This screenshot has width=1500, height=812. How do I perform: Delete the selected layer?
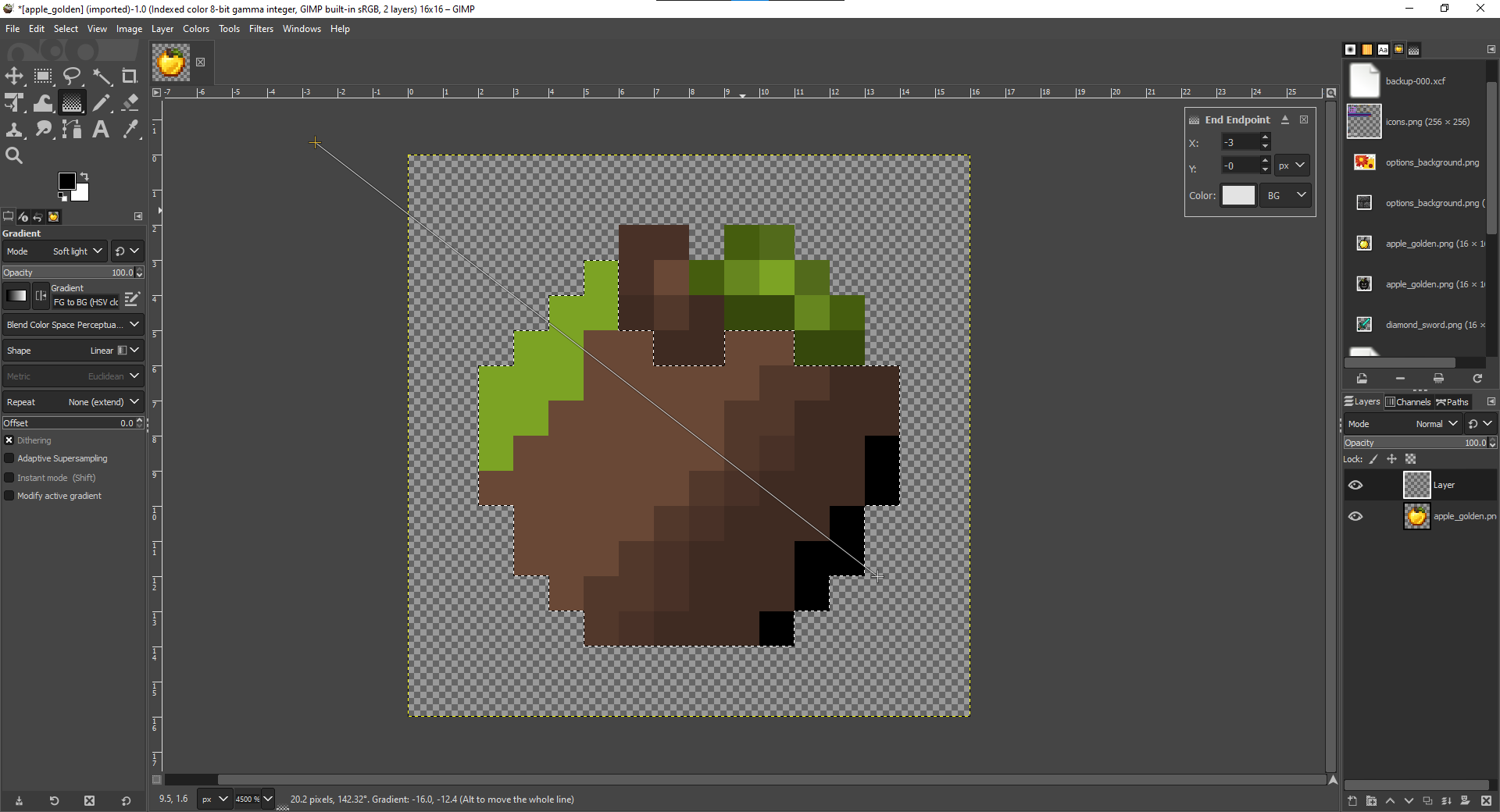(1486, 800)
